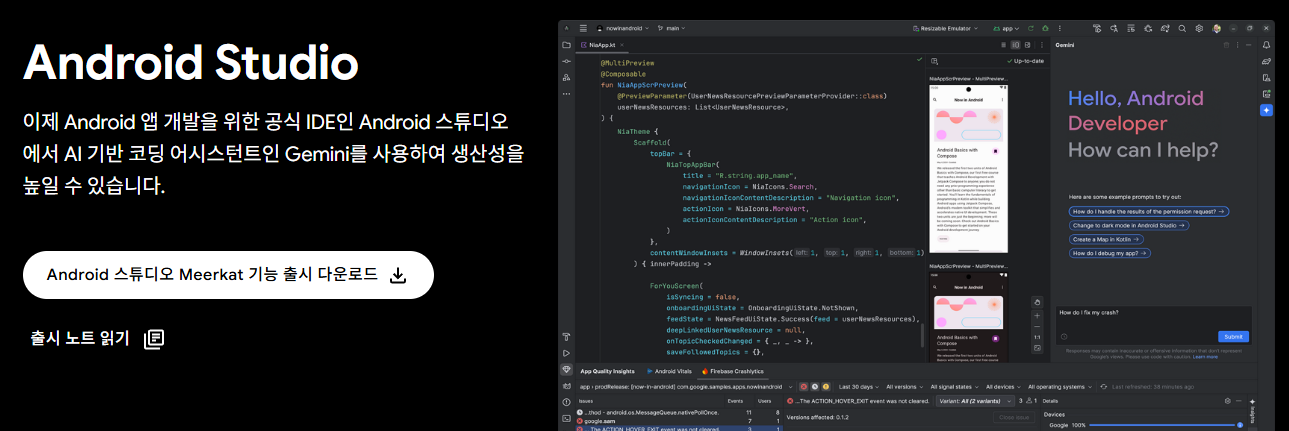Open the release notes link
Screen dimensions: 1289x431
97,338
